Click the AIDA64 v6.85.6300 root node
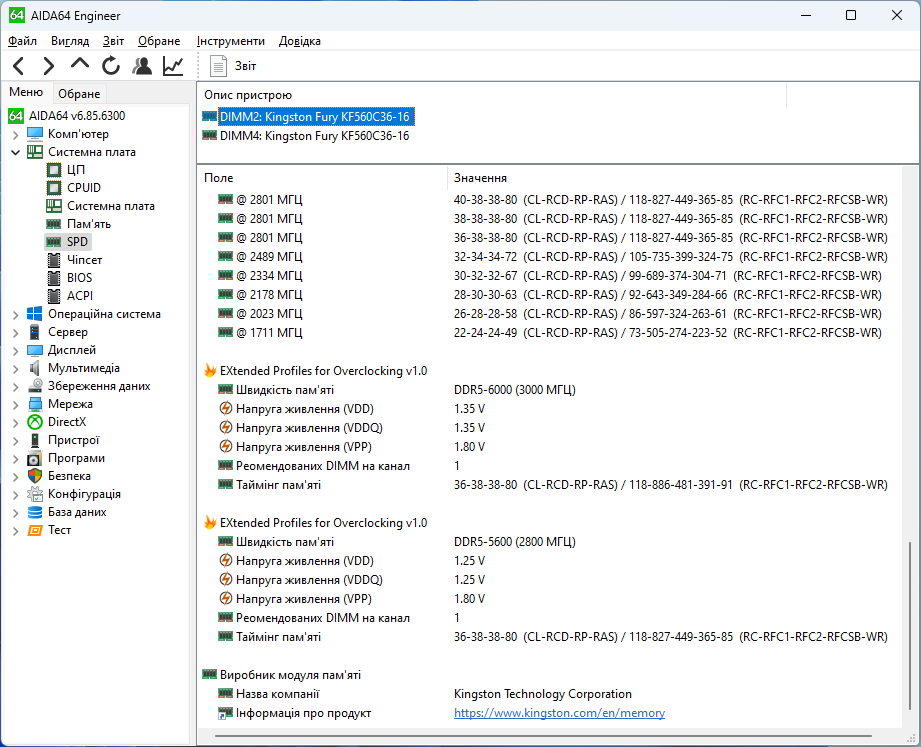Screen dimensions: 921x747 coord(77,116)
